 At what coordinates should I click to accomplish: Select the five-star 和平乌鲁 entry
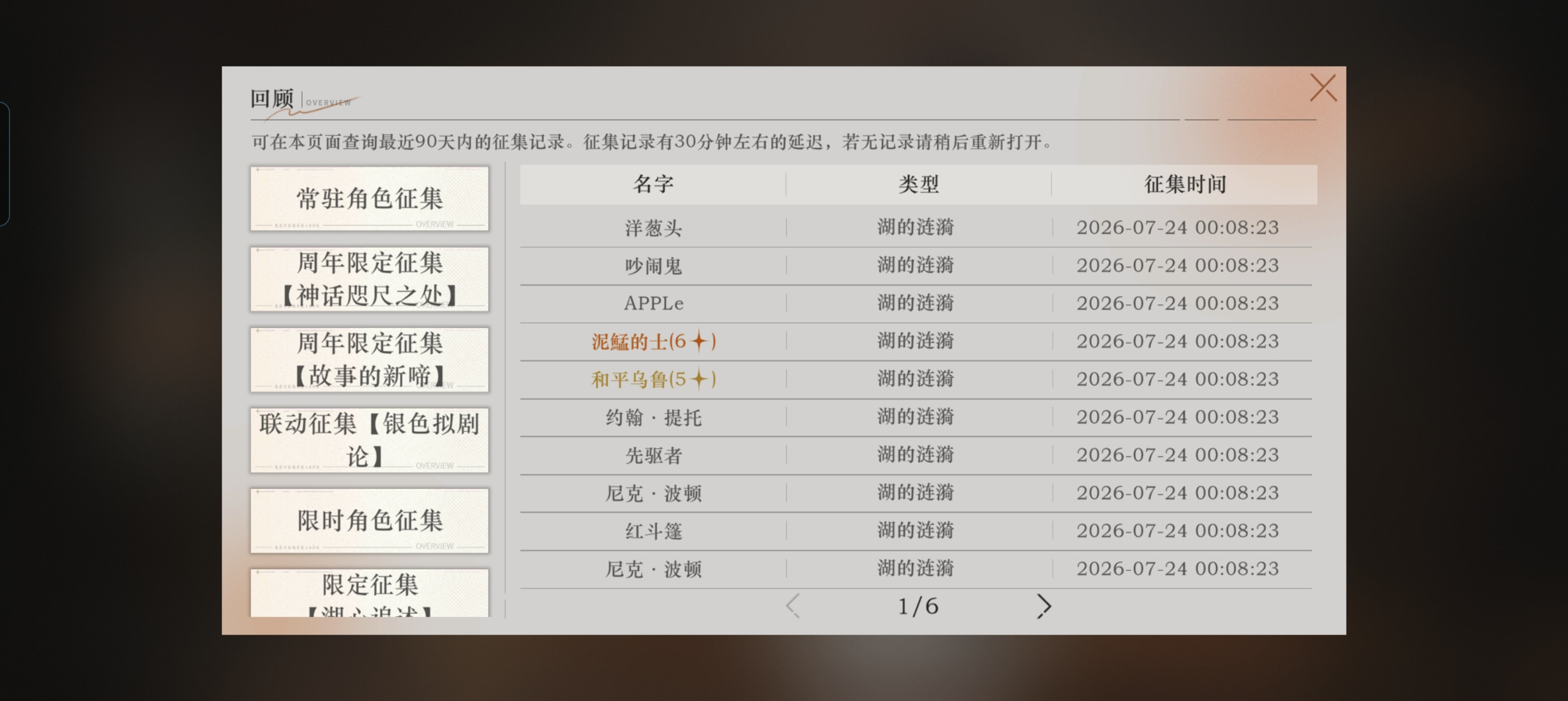pos(653,379)
